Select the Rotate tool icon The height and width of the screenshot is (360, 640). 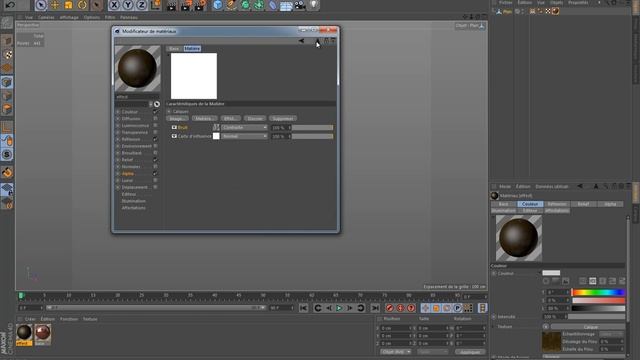(82, 5)
